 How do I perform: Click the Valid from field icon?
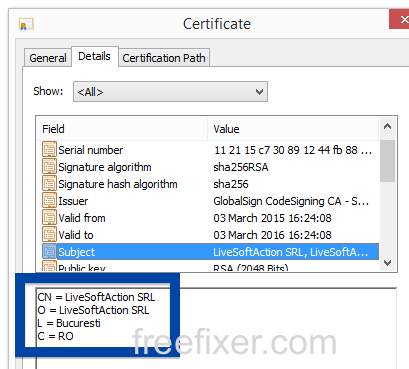point(49,218)
